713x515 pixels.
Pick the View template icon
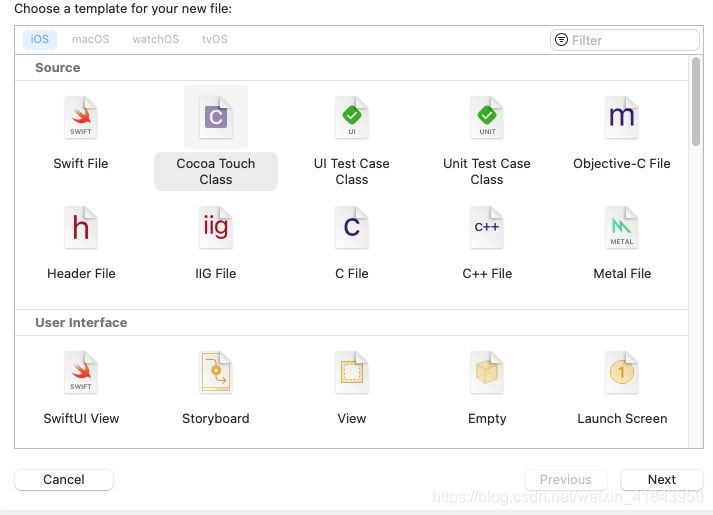pos(351,372)
